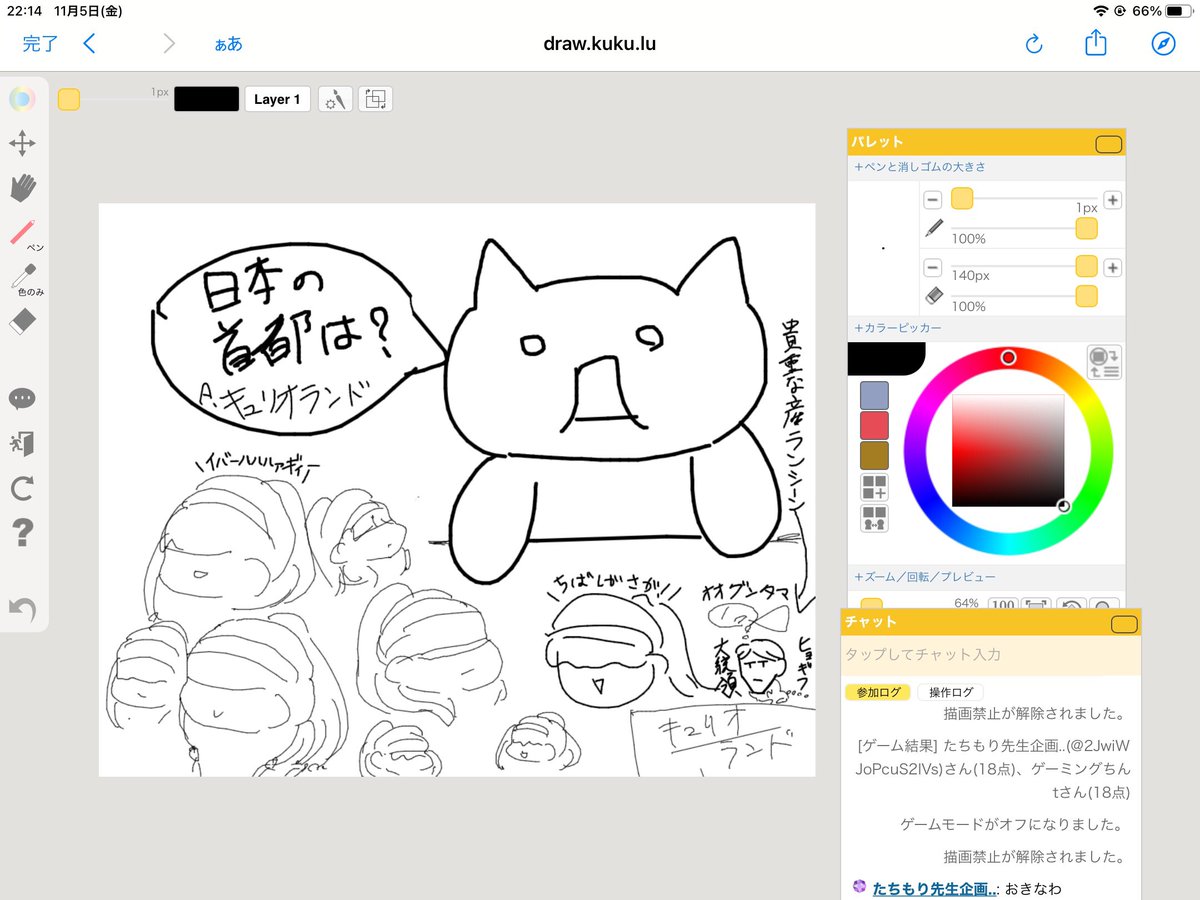Minimize the Chat panel toggle
This screenshot has height=900, width=1200.
pyautogui.click(x=1124, y=625)
